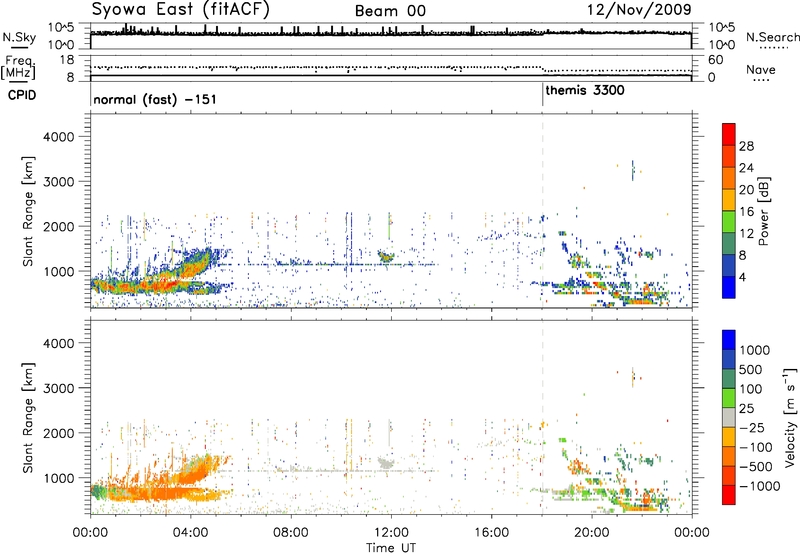Click the '12:00' time axis tick

click(391, 533)
